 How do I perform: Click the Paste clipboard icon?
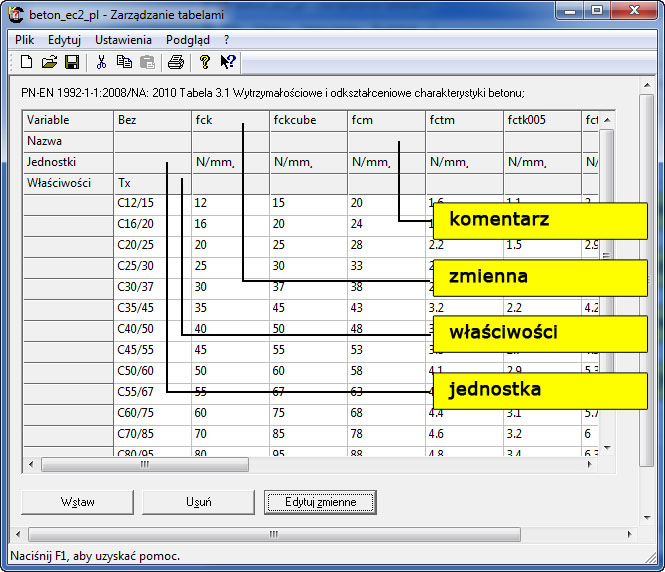pos(147,62)
